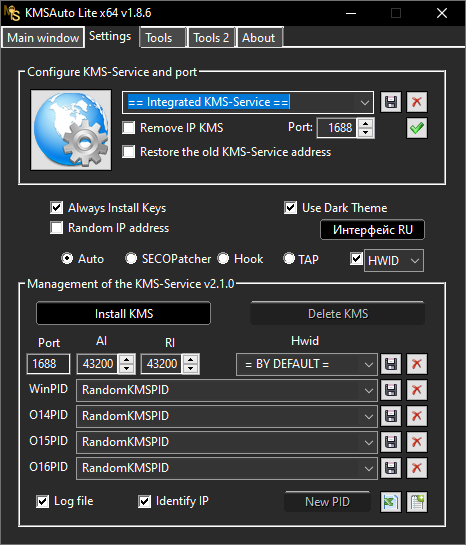This screenshot has height=545, width=466.
Task: Enable Random IP address option
Action: click(57, 228)
